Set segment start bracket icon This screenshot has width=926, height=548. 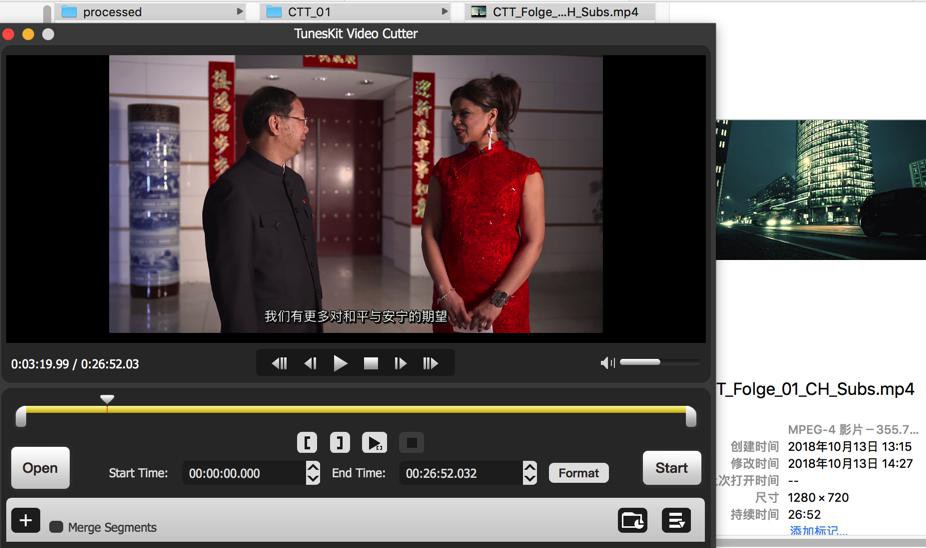pos(307,442)
